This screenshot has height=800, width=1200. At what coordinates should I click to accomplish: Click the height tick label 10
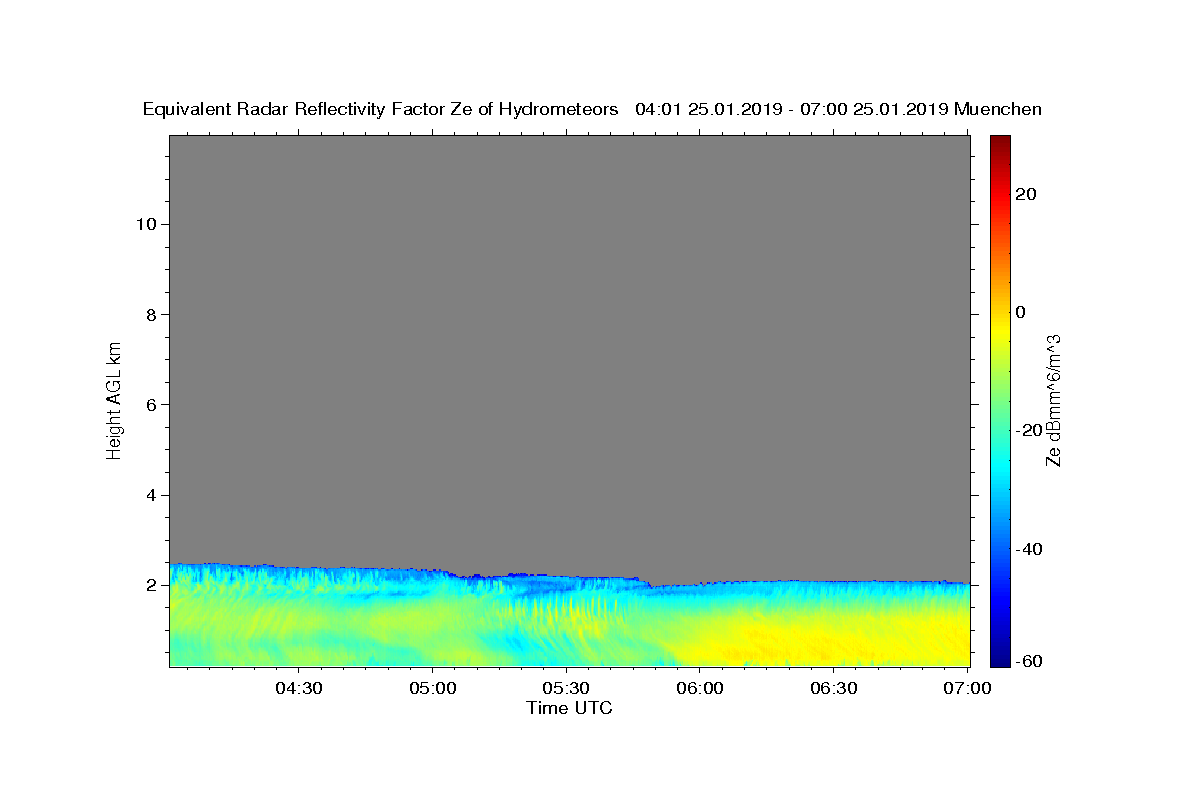click(x=145, y=224)
